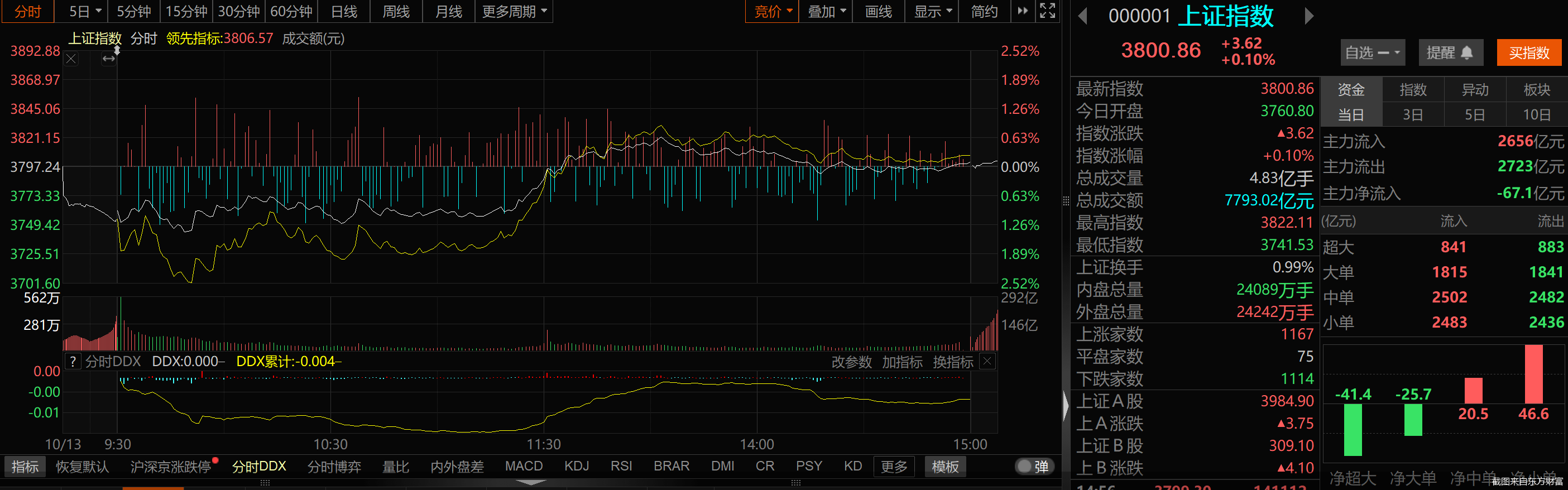Close the 分时DDX indicator panel
The image size is (1568, 490).
987,362
